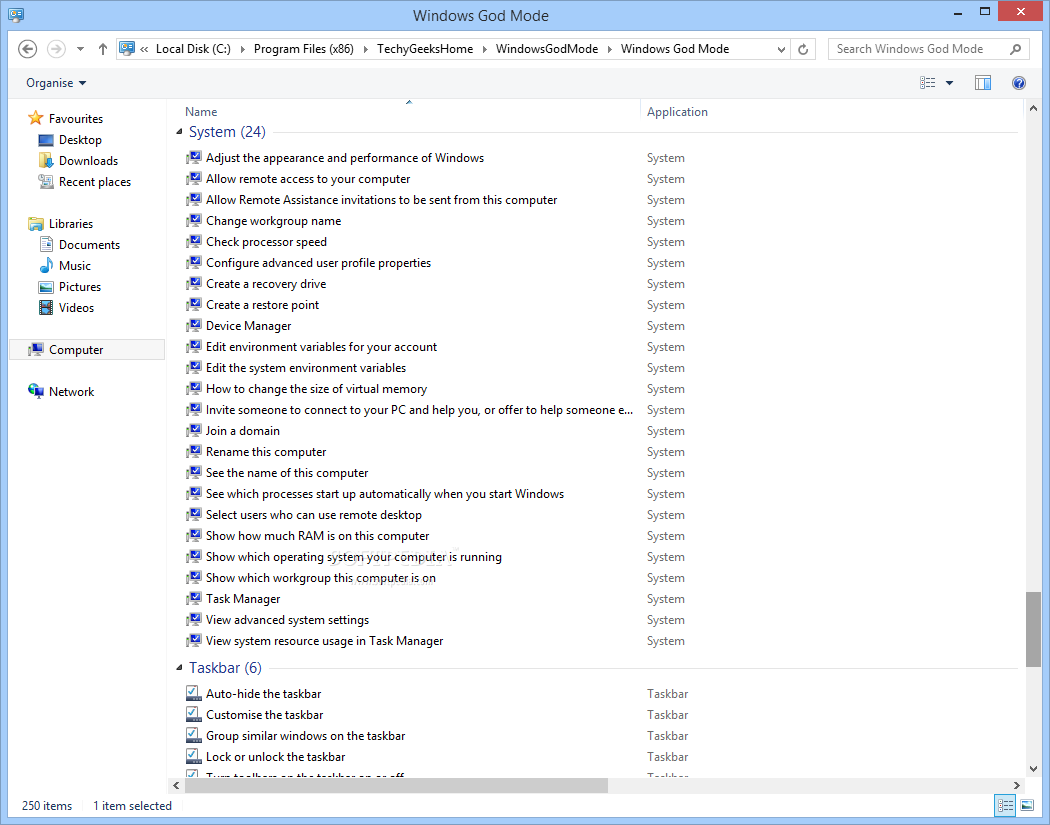Click icon beside See the name of this computer

coord(194,473)
